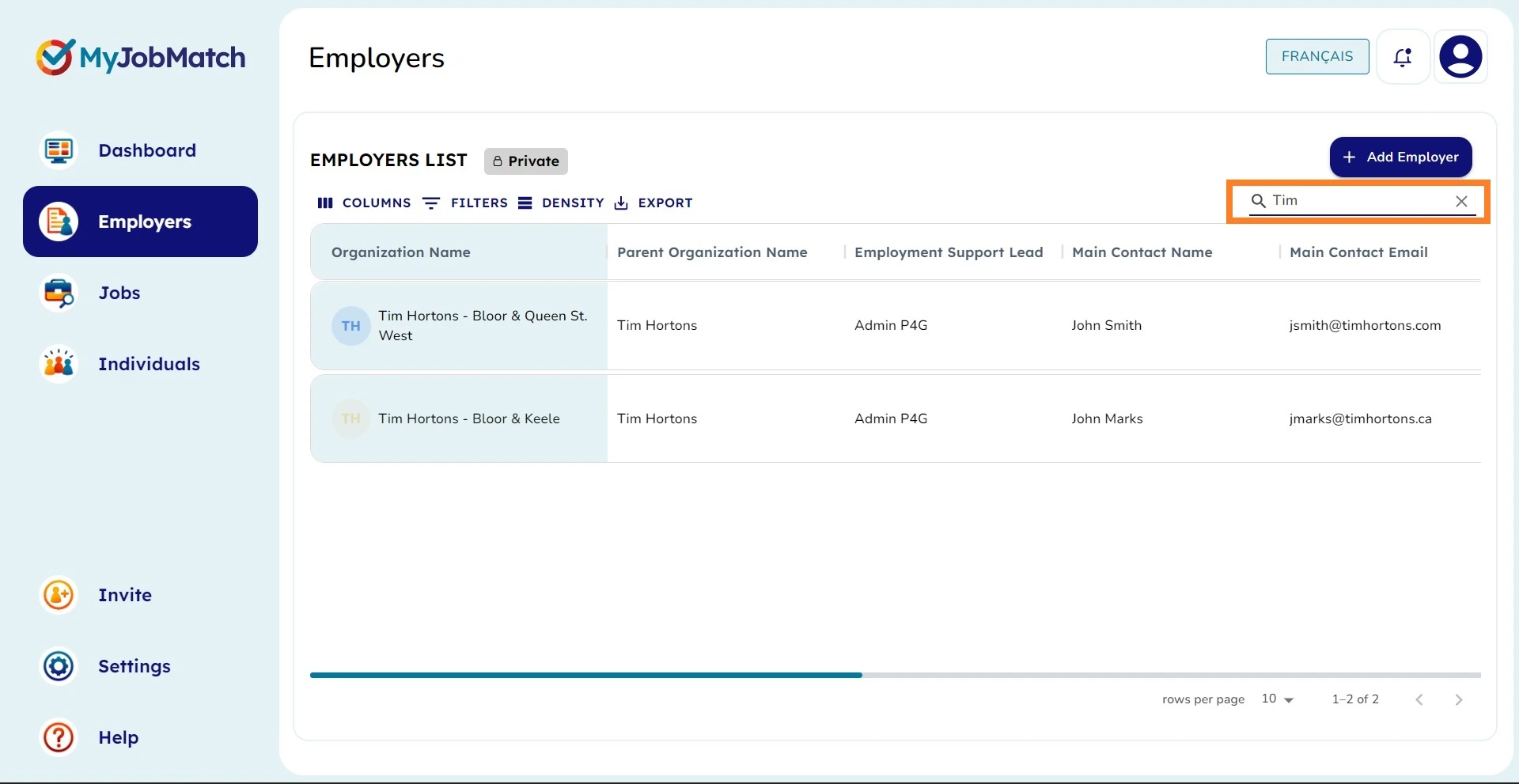Click the Private lock badge
This screenshot has height=784, width=1519.
pos(526,161)
